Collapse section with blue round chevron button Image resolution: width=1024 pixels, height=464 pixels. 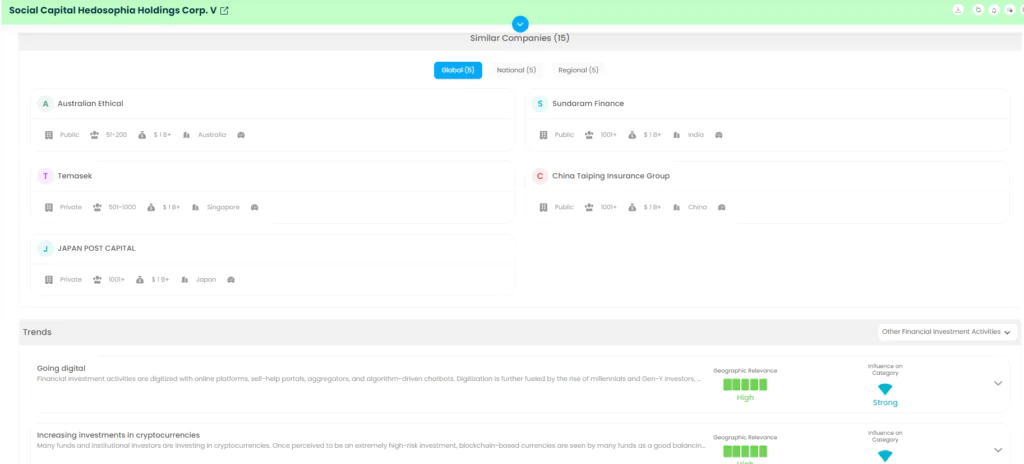[x=520, y=24]
